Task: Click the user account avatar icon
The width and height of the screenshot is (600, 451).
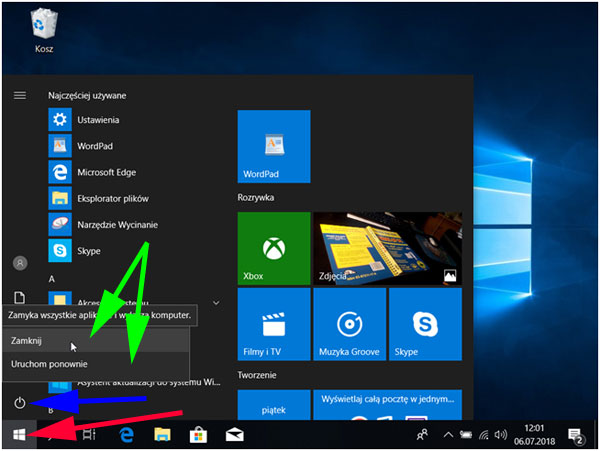Action: coord(20,263)
